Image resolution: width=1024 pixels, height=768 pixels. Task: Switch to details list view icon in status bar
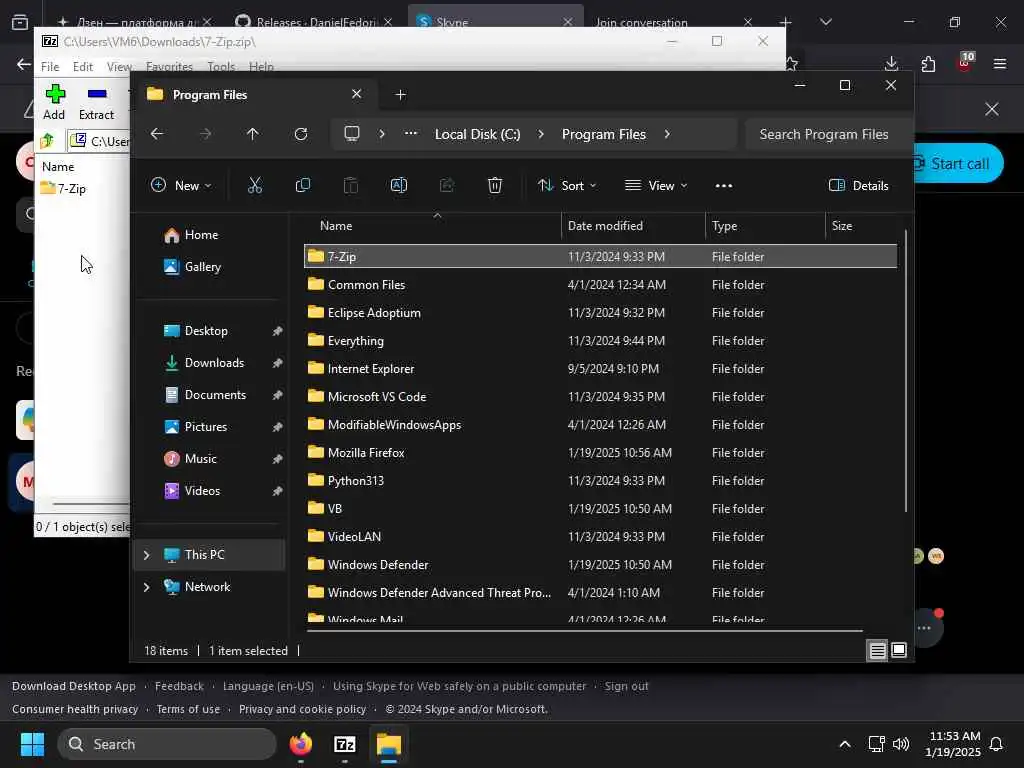pyautogui.click(x=877, y=650)
